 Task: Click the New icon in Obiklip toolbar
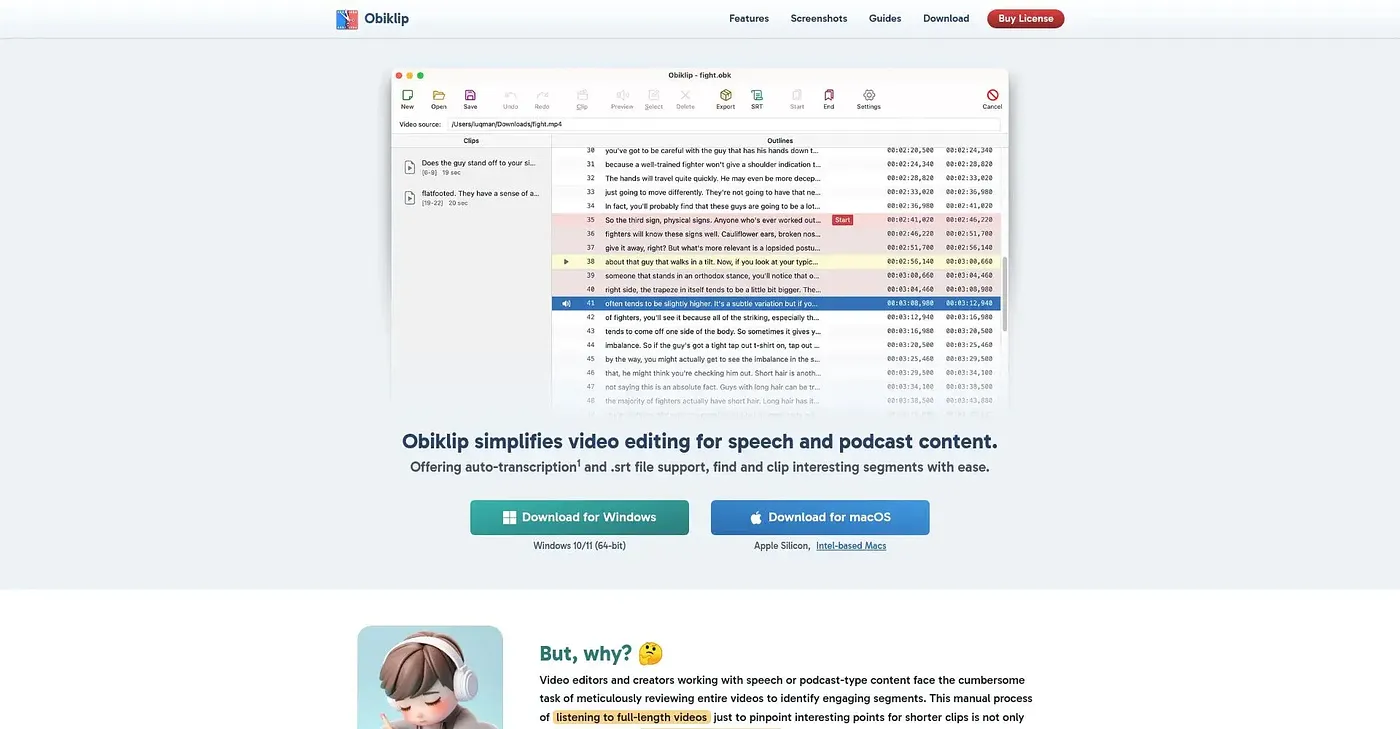pos(407,95)
